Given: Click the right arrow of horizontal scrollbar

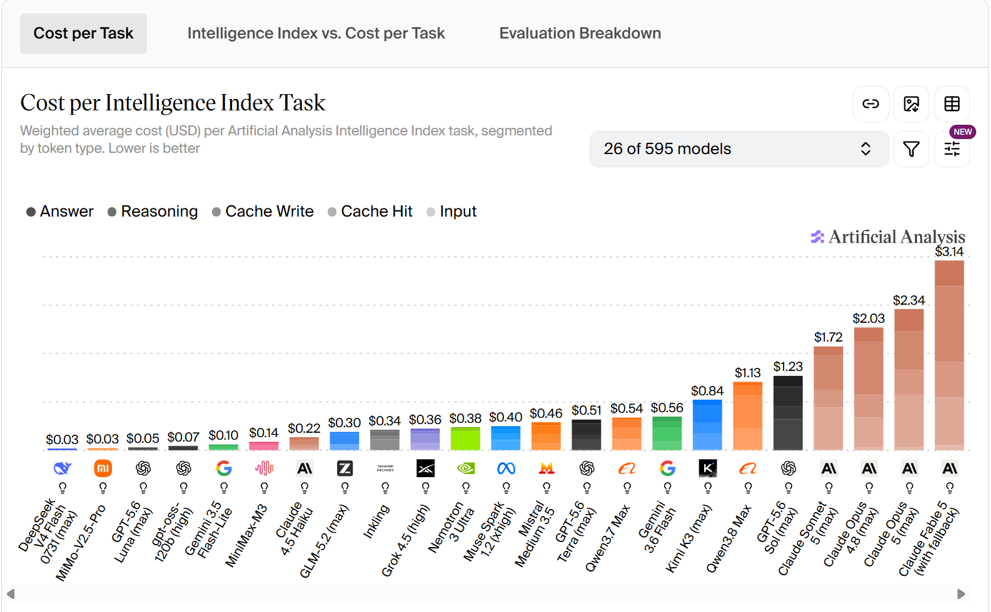Looking at the screenshot, I should tap(961, 594).
